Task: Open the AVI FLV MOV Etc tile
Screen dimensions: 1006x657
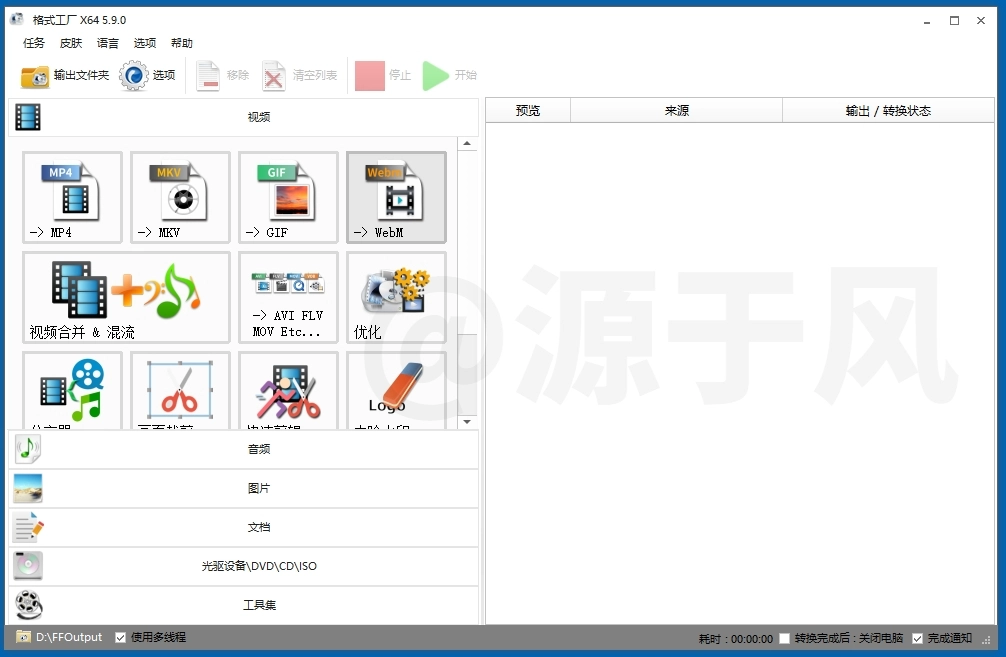Action: [288, 298]
